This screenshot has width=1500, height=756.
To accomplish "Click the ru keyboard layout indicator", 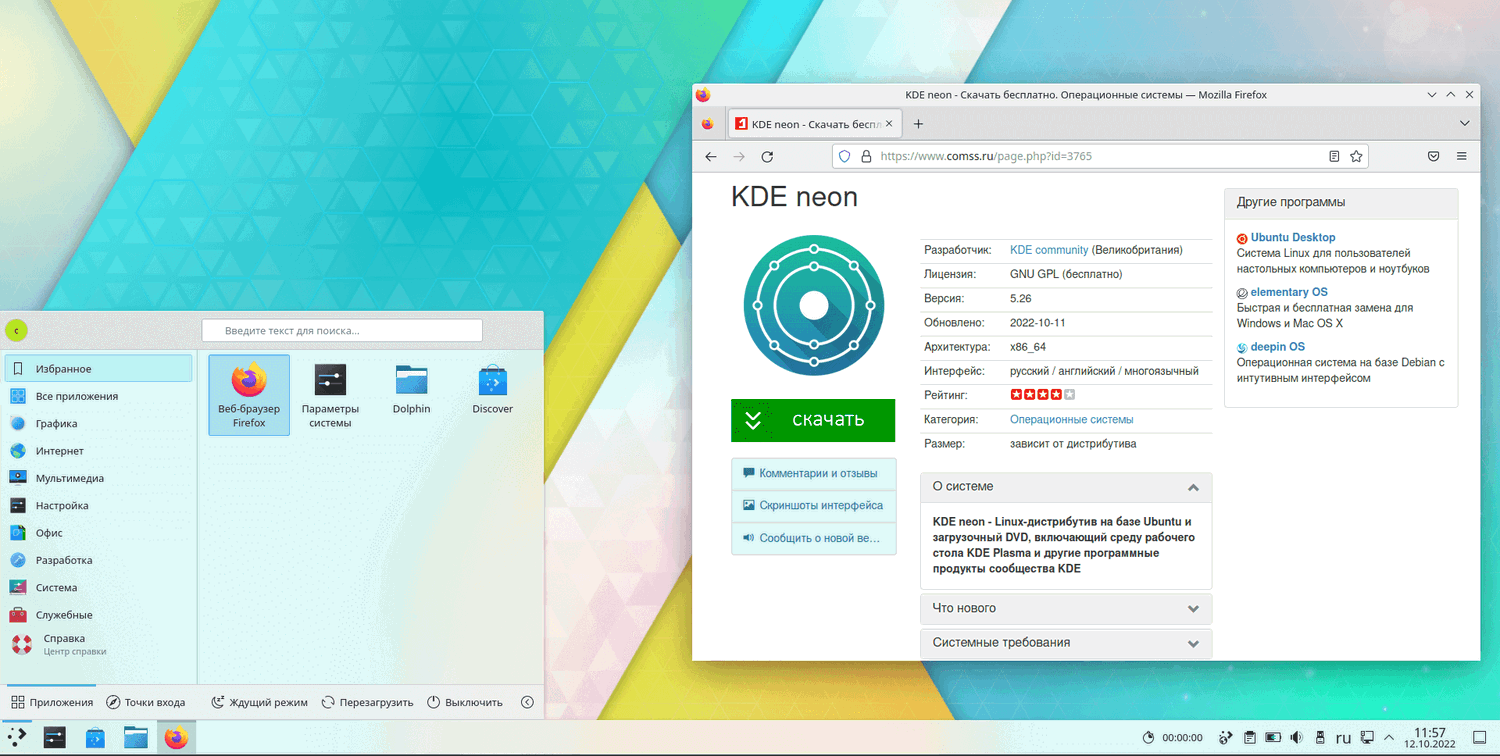I will [1343, 739].
